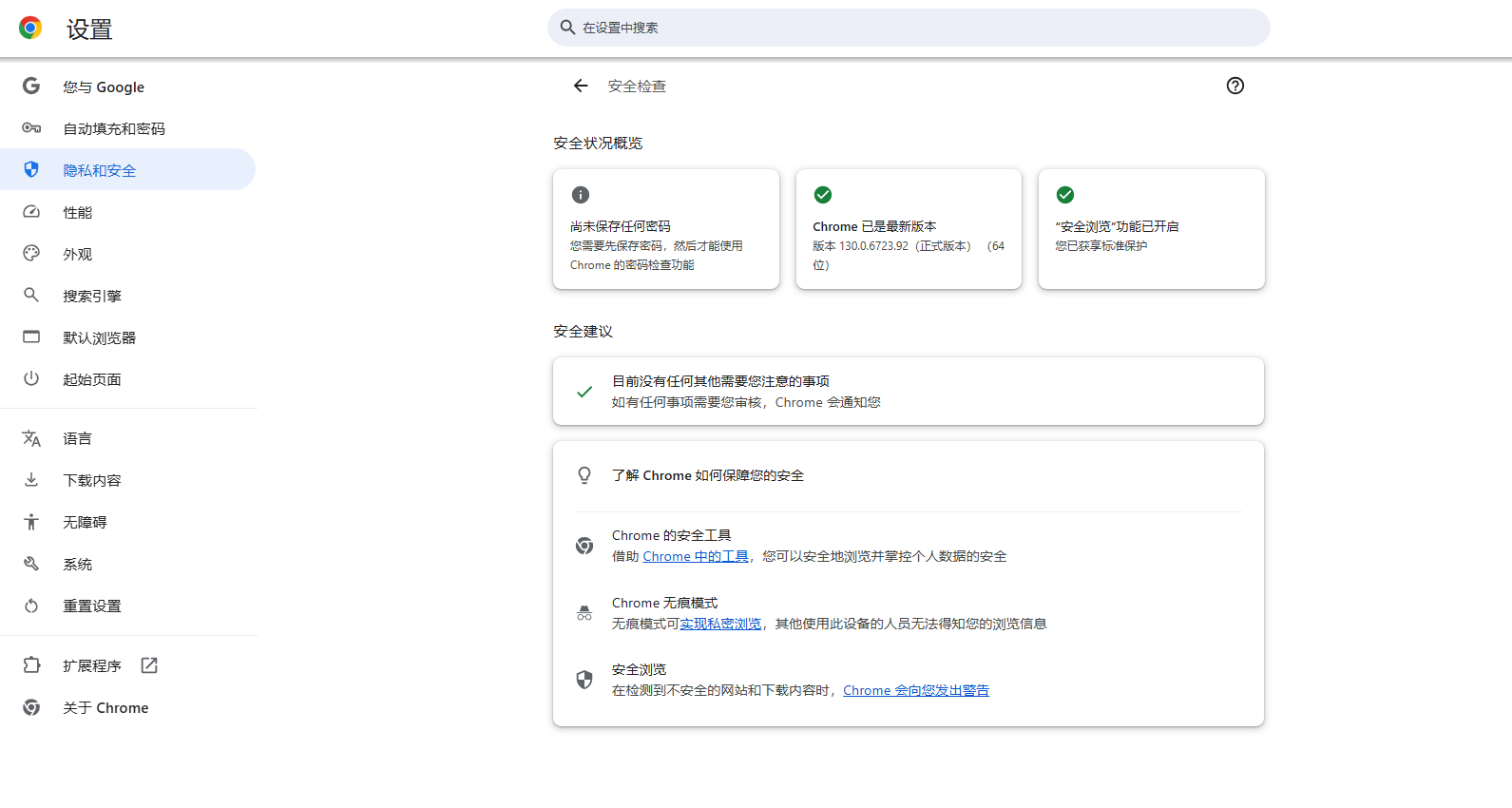This screenshot has height=808, width=1512.
Task: Click the palette icon for 外观
Action: pos(31,254)
